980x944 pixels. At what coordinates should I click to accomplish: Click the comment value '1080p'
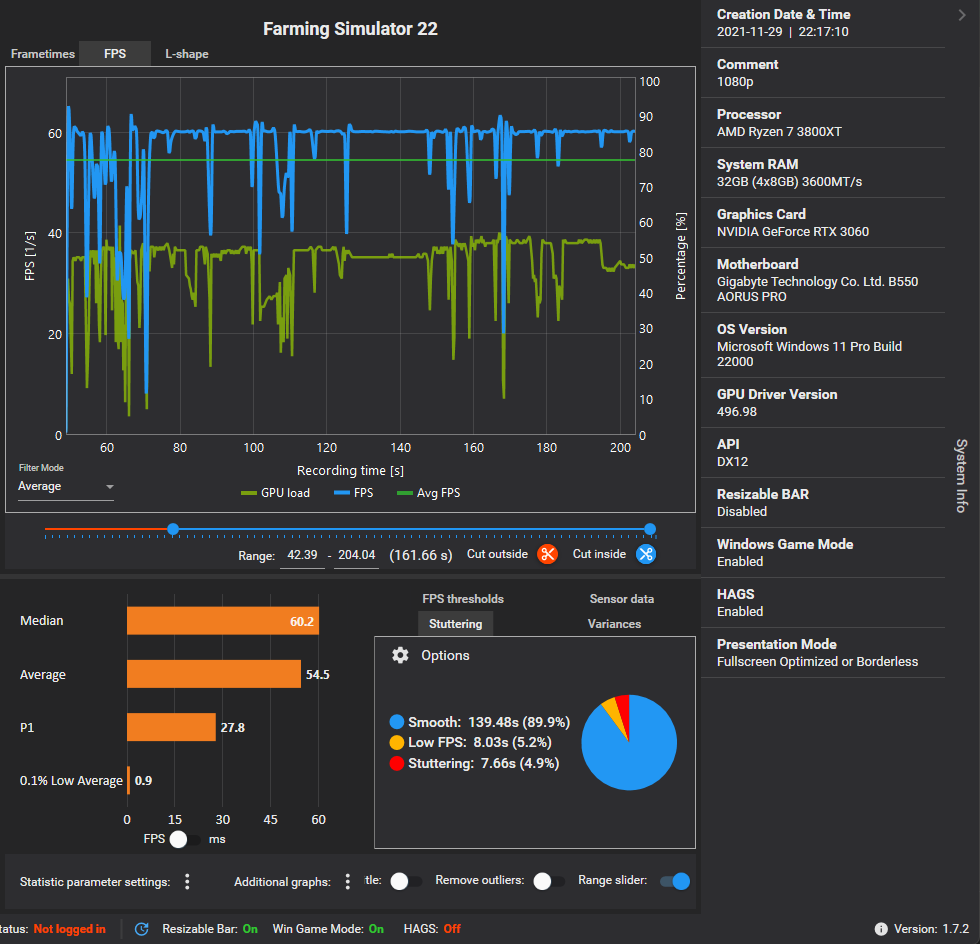coord(735,82)
